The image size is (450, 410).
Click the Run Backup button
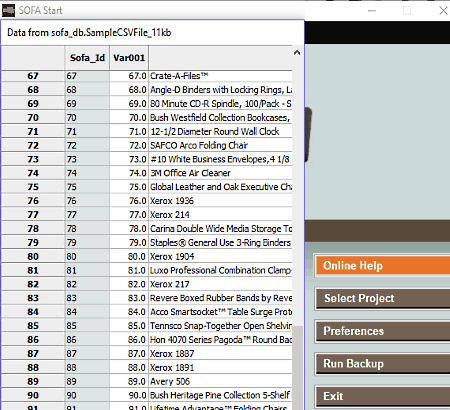tap(383, 364)
